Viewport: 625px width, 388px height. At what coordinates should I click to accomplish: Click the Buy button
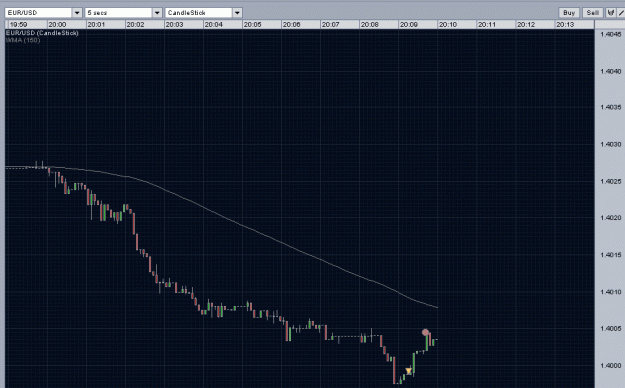click(x=569, y=13)
